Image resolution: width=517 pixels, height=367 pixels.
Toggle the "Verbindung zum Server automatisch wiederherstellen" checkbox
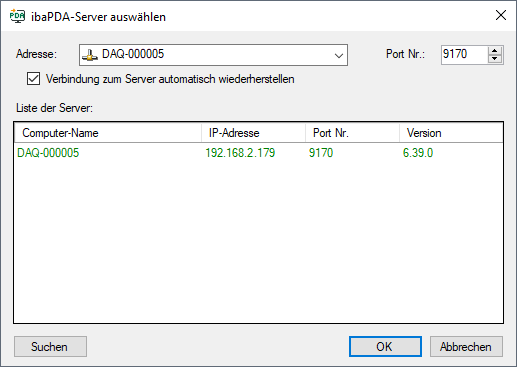pyautogui.click(x=33, y=79)
